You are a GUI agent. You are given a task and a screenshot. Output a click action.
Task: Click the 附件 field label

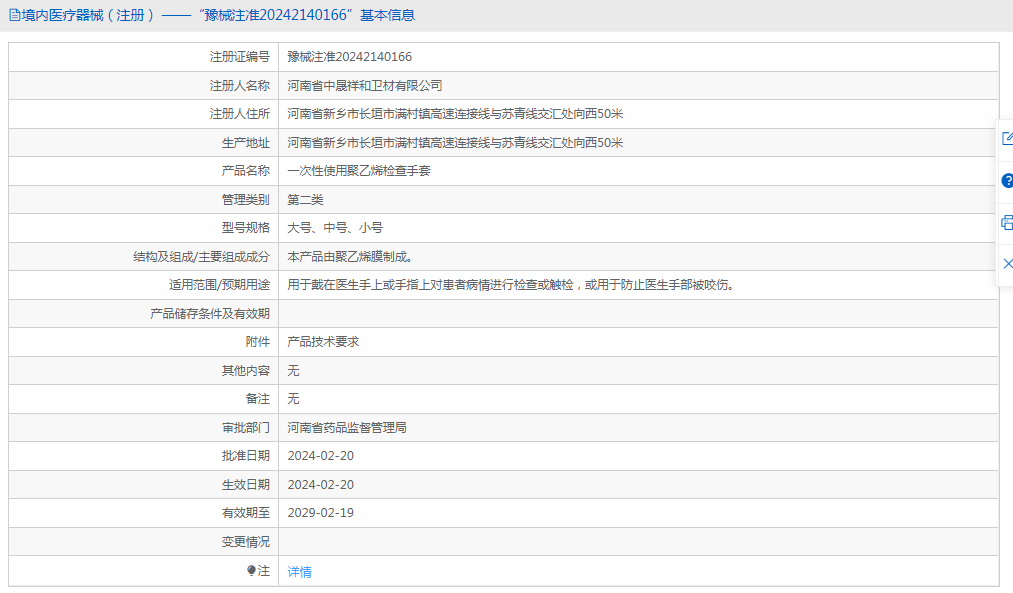(258, 342)
